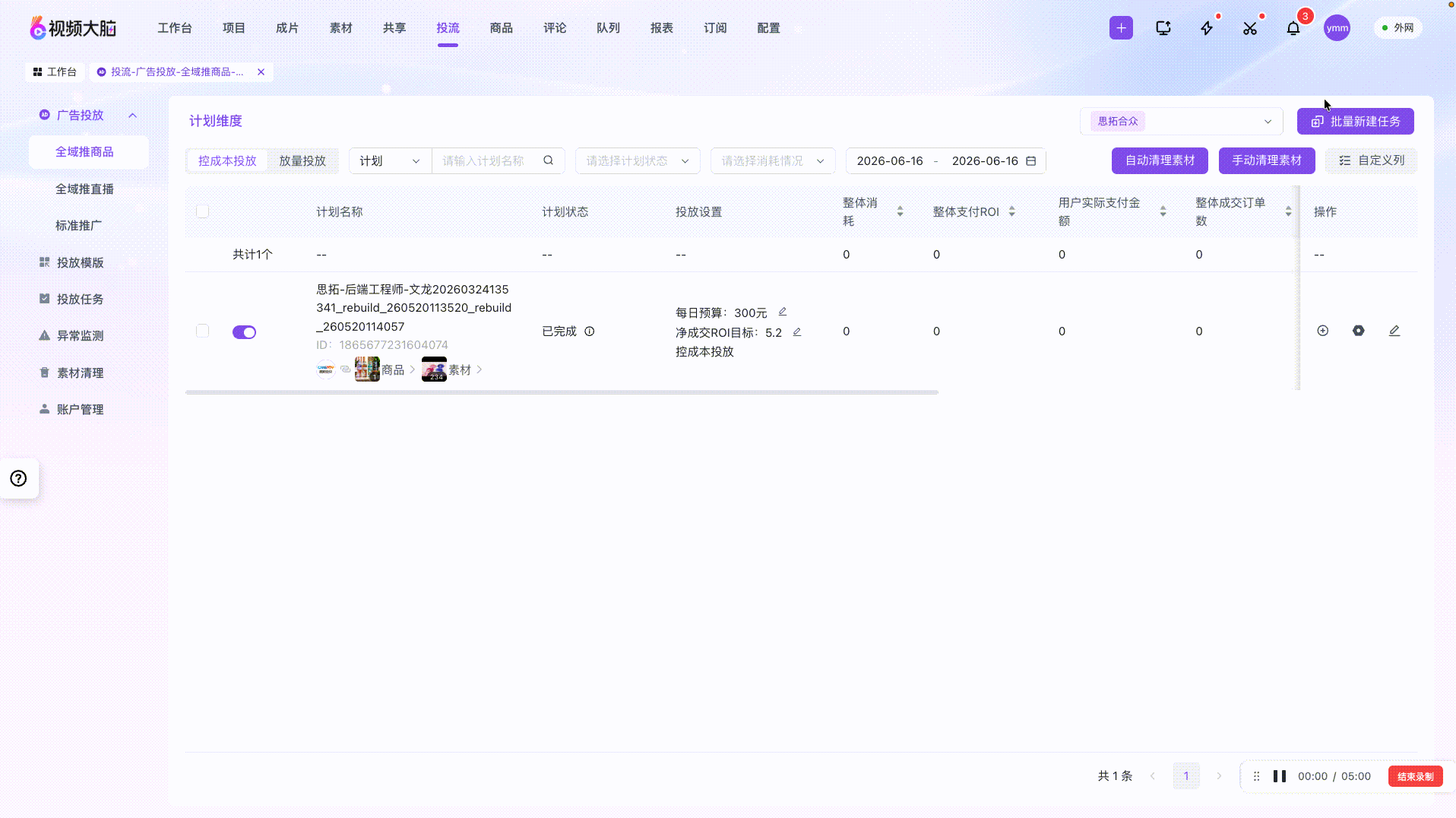Check the select-all header checkbox

coord(202,211)
